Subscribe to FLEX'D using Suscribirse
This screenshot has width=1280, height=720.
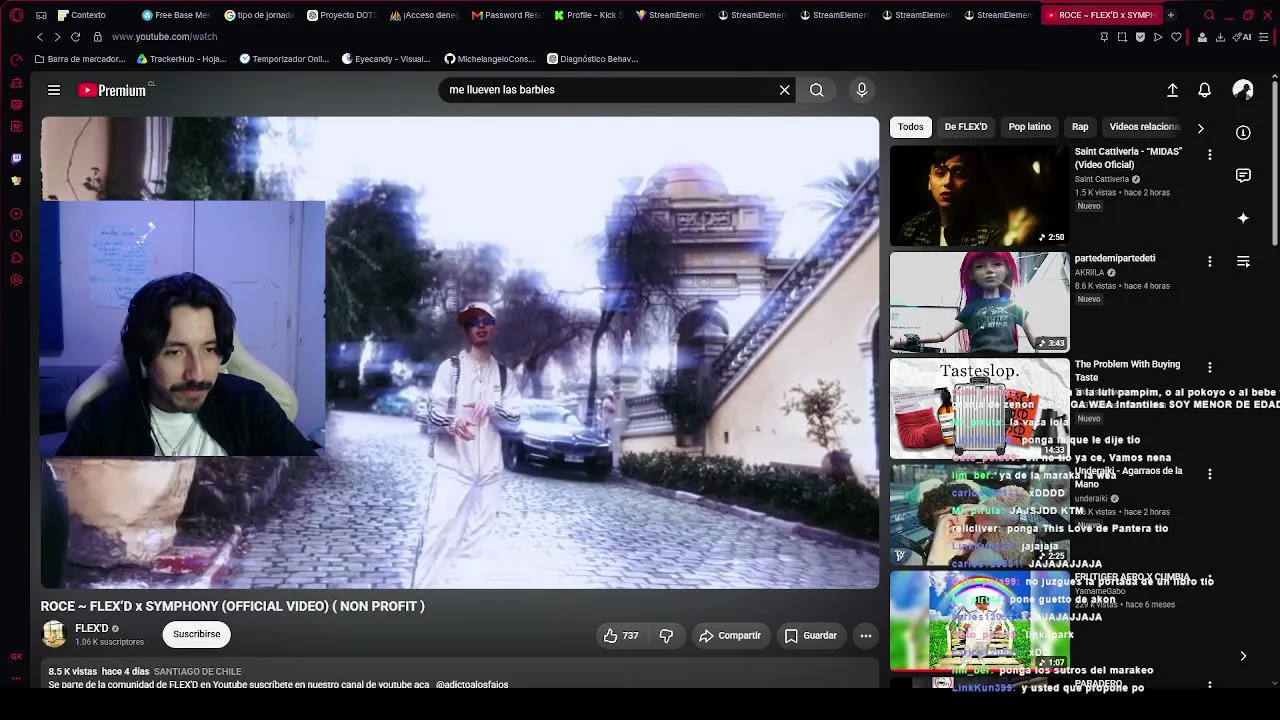197,634
